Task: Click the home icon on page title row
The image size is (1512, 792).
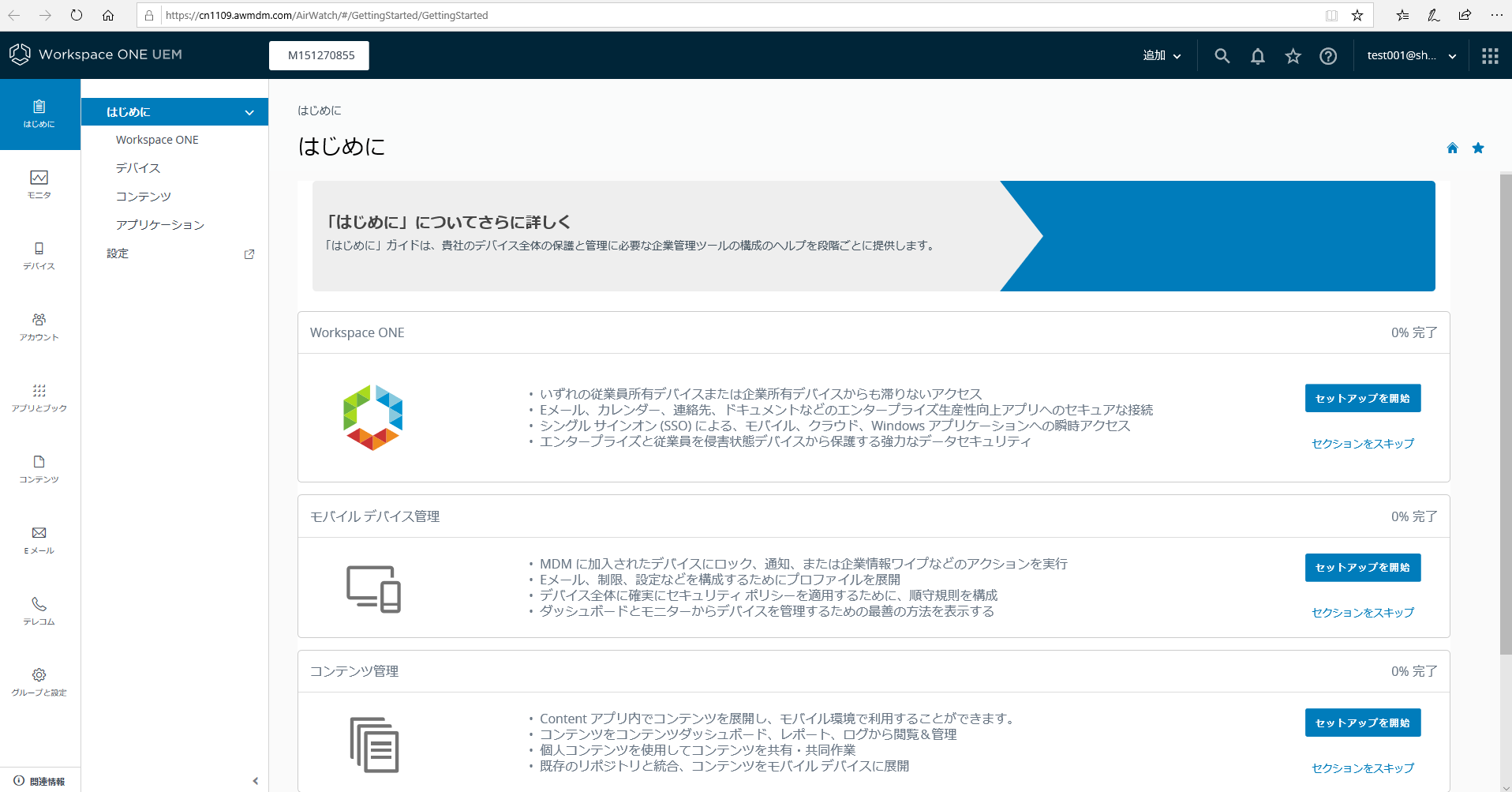Action: tap(1452, 148)
